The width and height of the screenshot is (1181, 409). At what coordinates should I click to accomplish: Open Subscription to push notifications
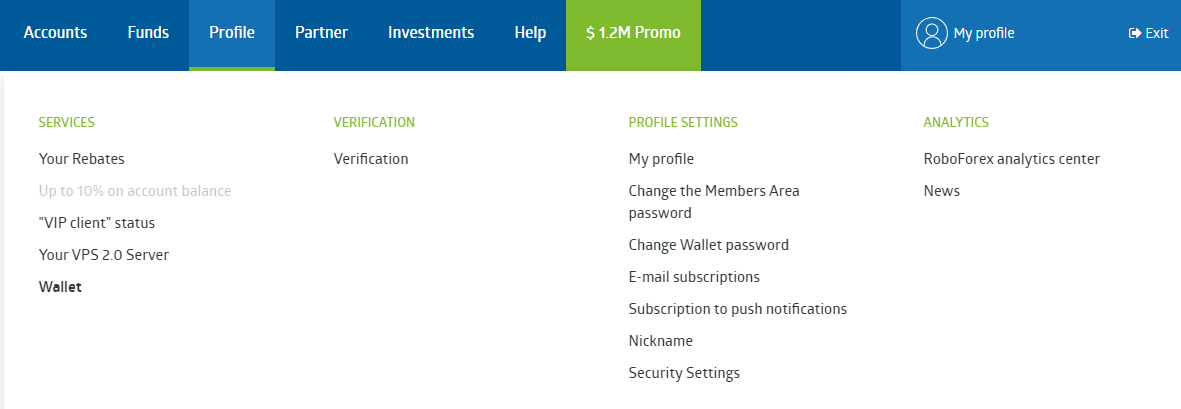738,309
